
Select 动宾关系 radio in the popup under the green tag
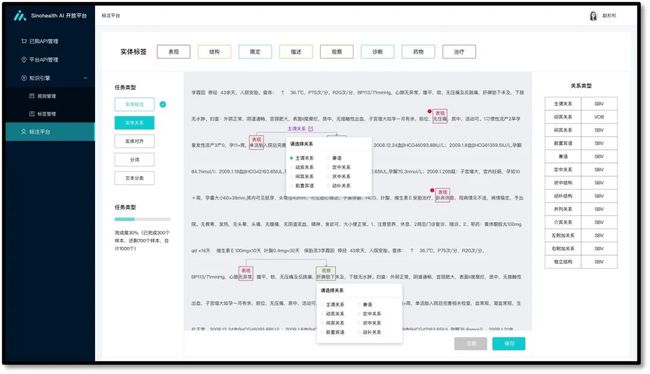click(323, 313)
